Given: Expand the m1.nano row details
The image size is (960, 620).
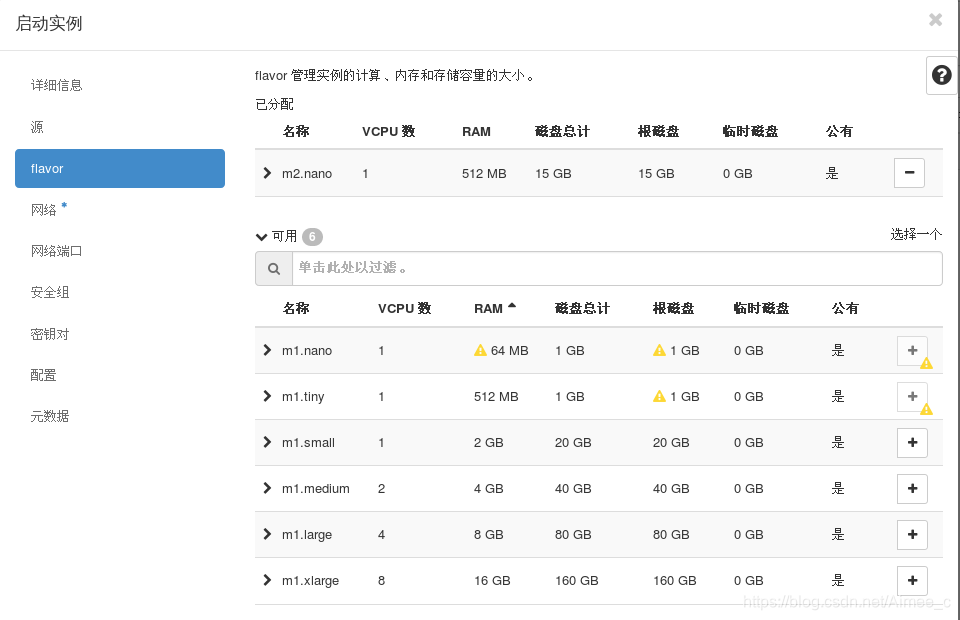Looking at the screenshot, I should coord(267,350).
